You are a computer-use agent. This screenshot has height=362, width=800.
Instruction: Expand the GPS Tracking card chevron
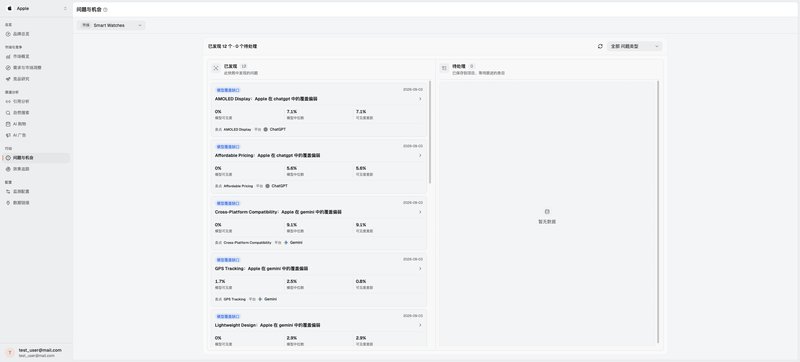pyautogui.click(x=420, y=269)
